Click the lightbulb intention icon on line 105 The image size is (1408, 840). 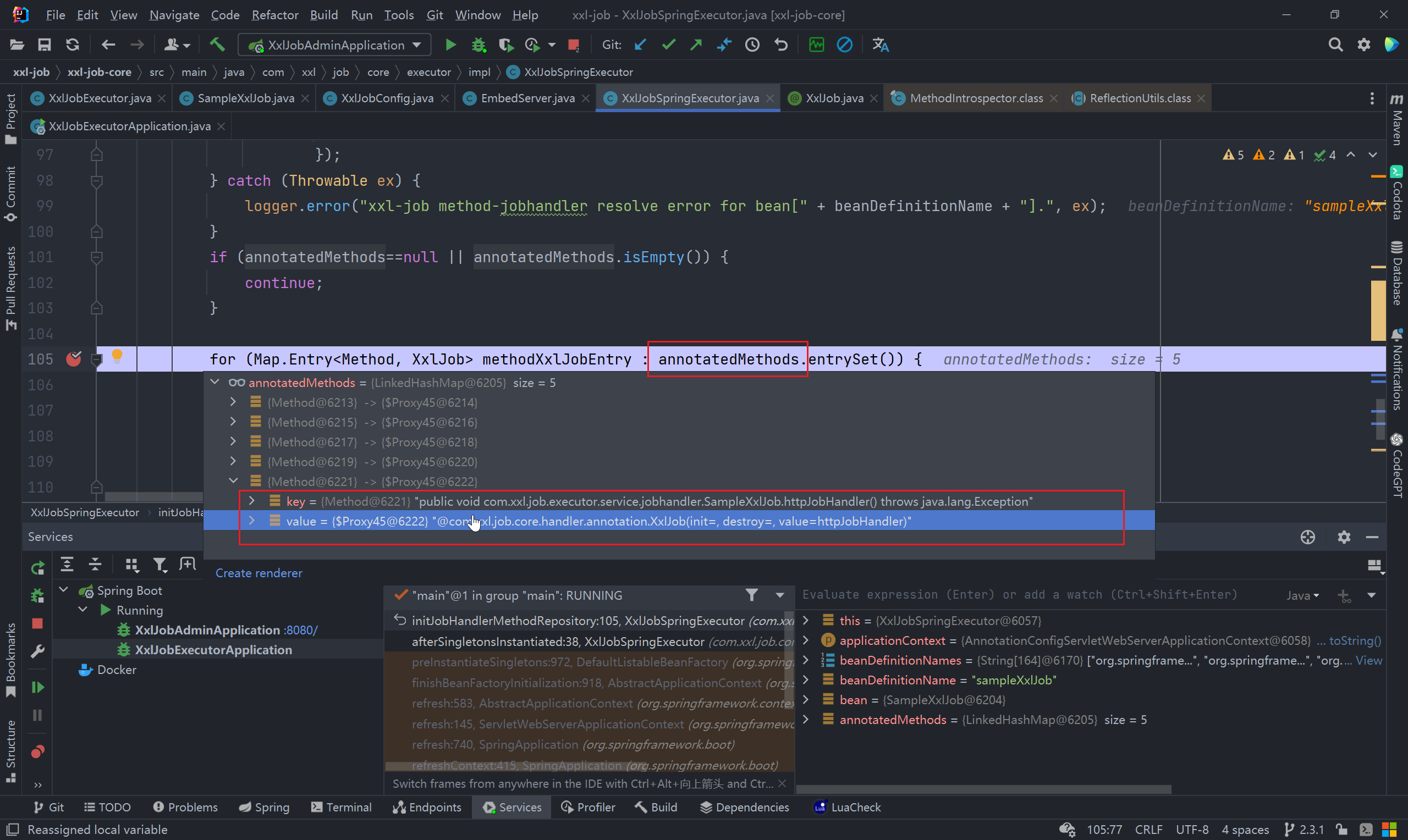tap(117, 356)
